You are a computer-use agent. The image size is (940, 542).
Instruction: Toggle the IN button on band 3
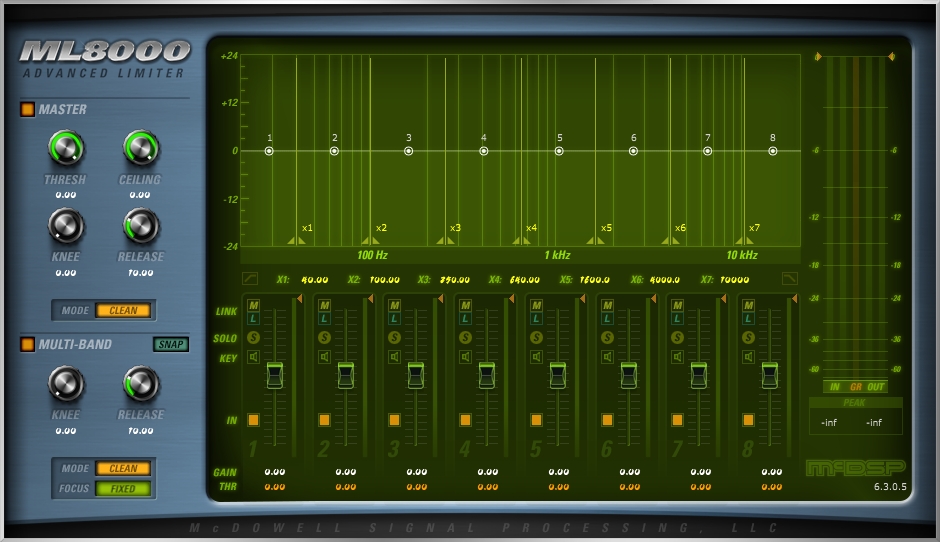click(x=394, y=420)
